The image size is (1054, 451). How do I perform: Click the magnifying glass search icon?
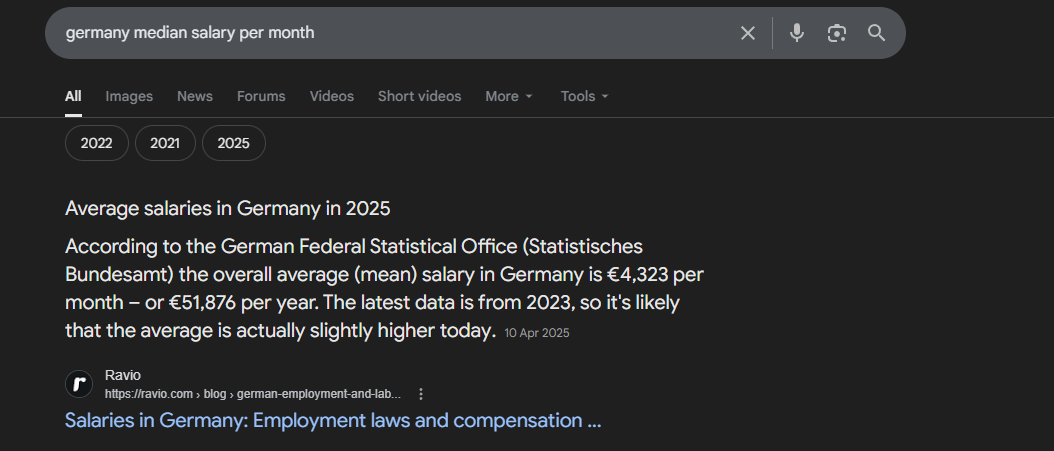pos(877,33)
